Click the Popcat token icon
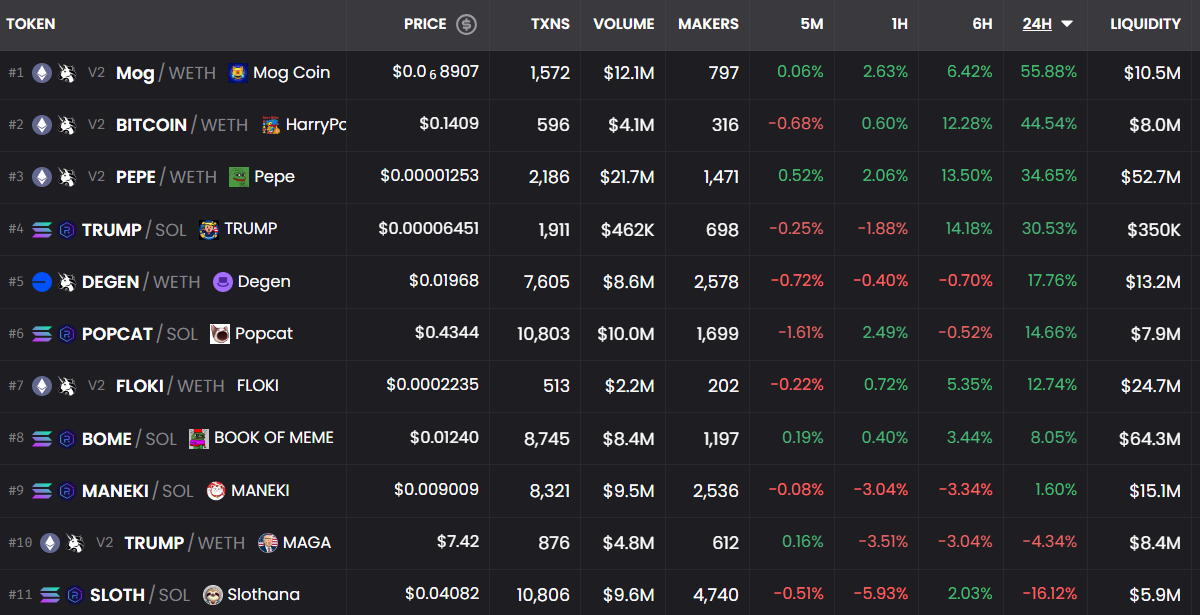 pos(220,334)
